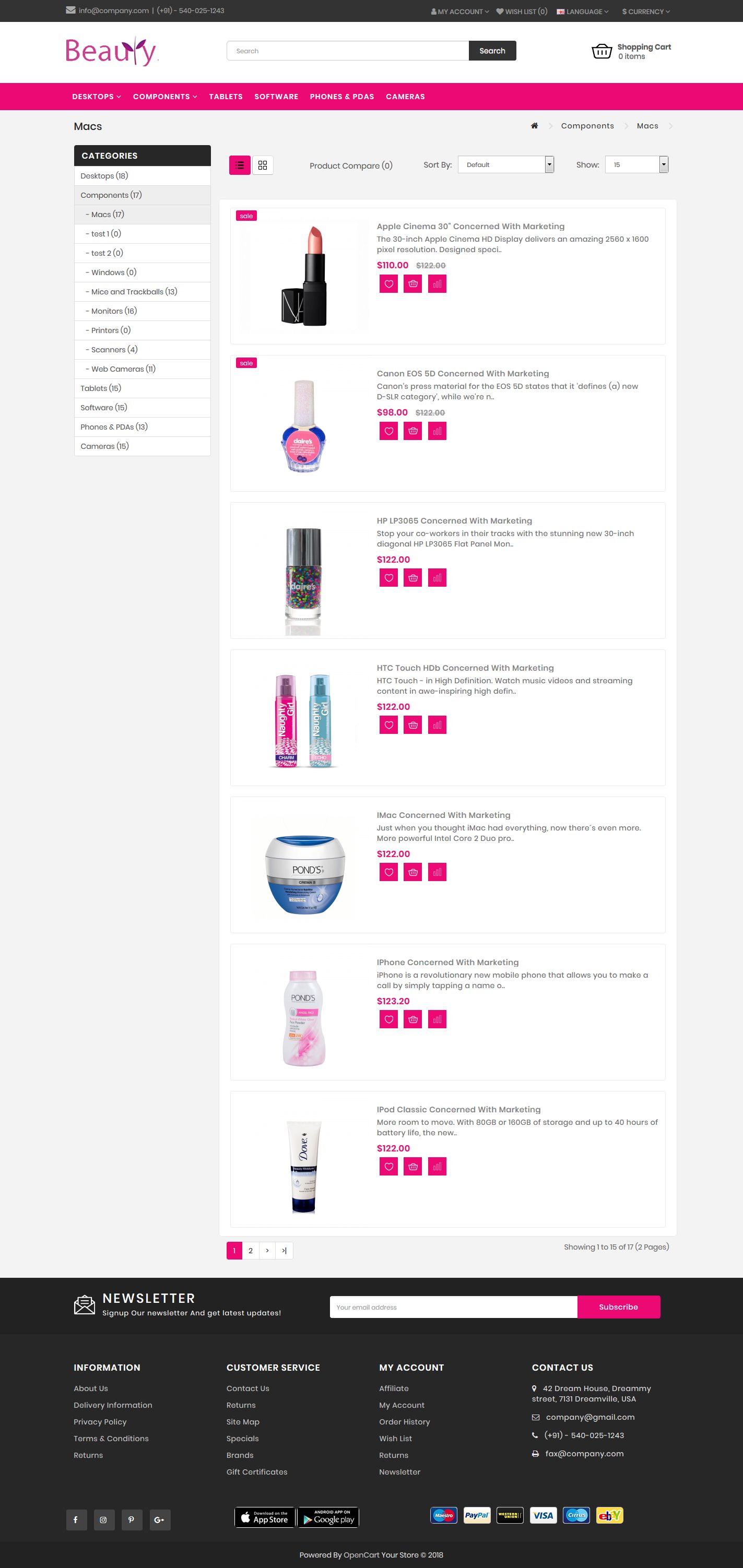Subscribe to the newsletter

618,1307
